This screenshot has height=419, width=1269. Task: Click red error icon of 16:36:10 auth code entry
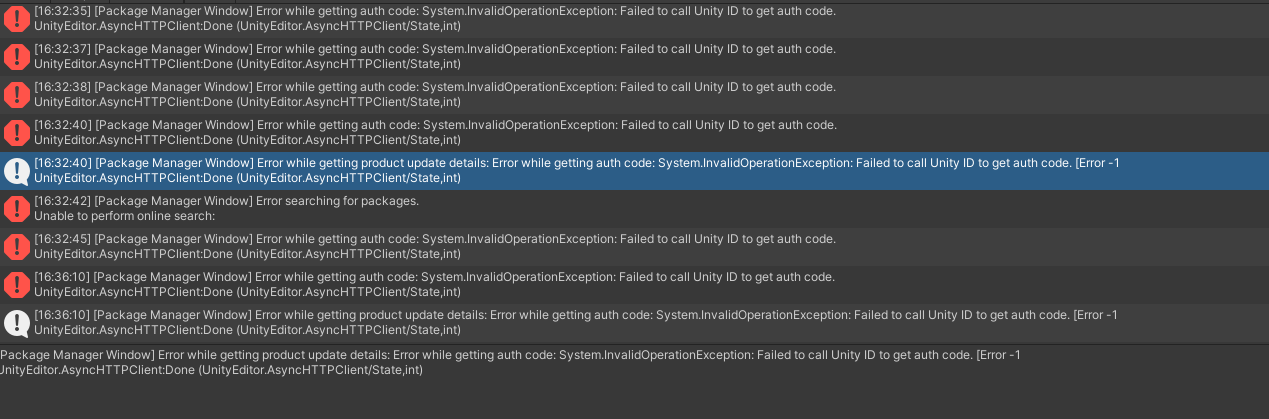coord(16,285)
